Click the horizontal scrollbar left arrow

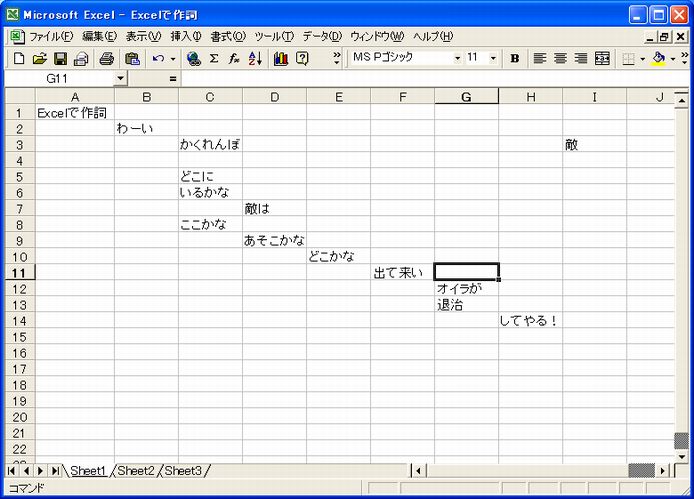click(x=418, y=471)
